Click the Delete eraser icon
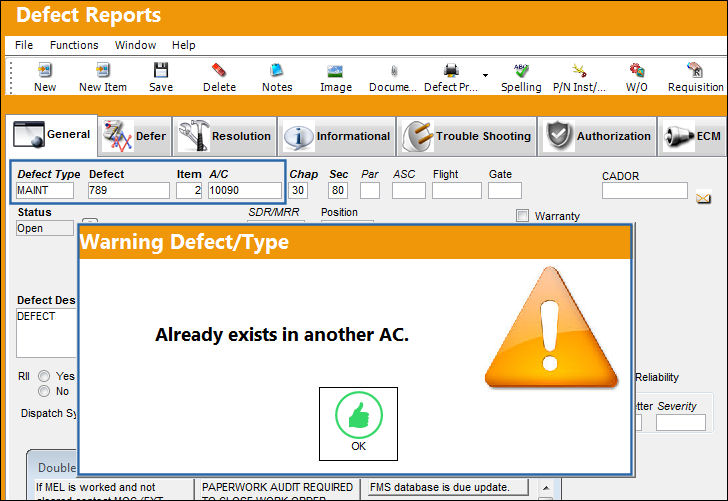This screenshot has width=728, height=501. (x=219, y=71)
